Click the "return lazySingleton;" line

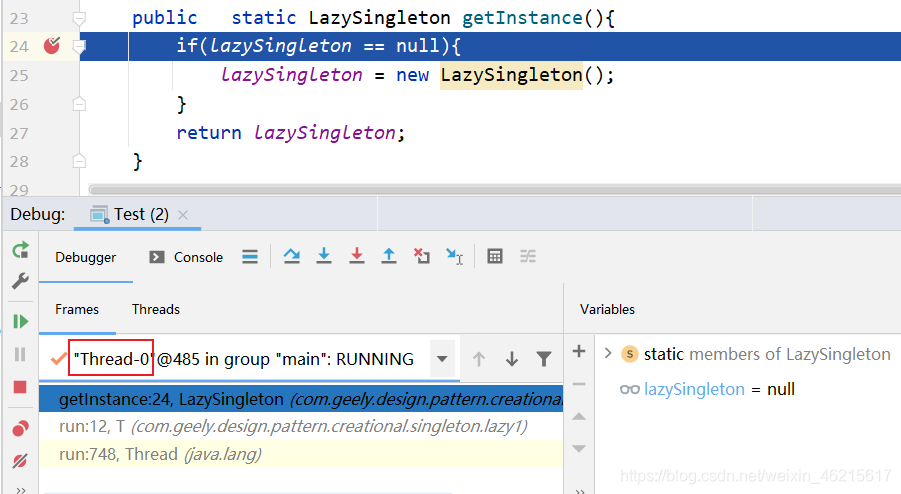[291, 133]
